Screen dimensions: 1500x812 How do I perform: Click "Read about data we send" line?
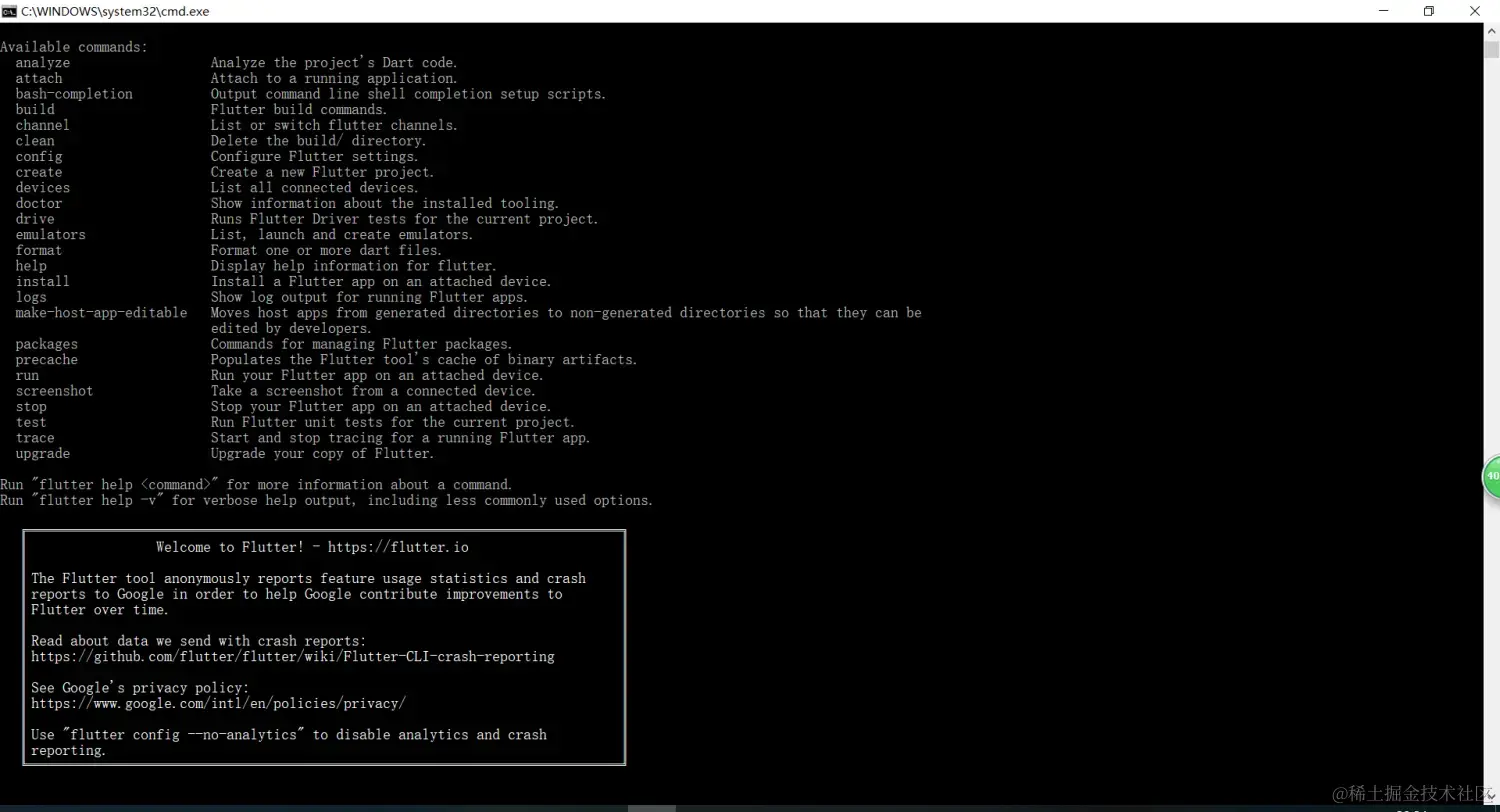199,641
